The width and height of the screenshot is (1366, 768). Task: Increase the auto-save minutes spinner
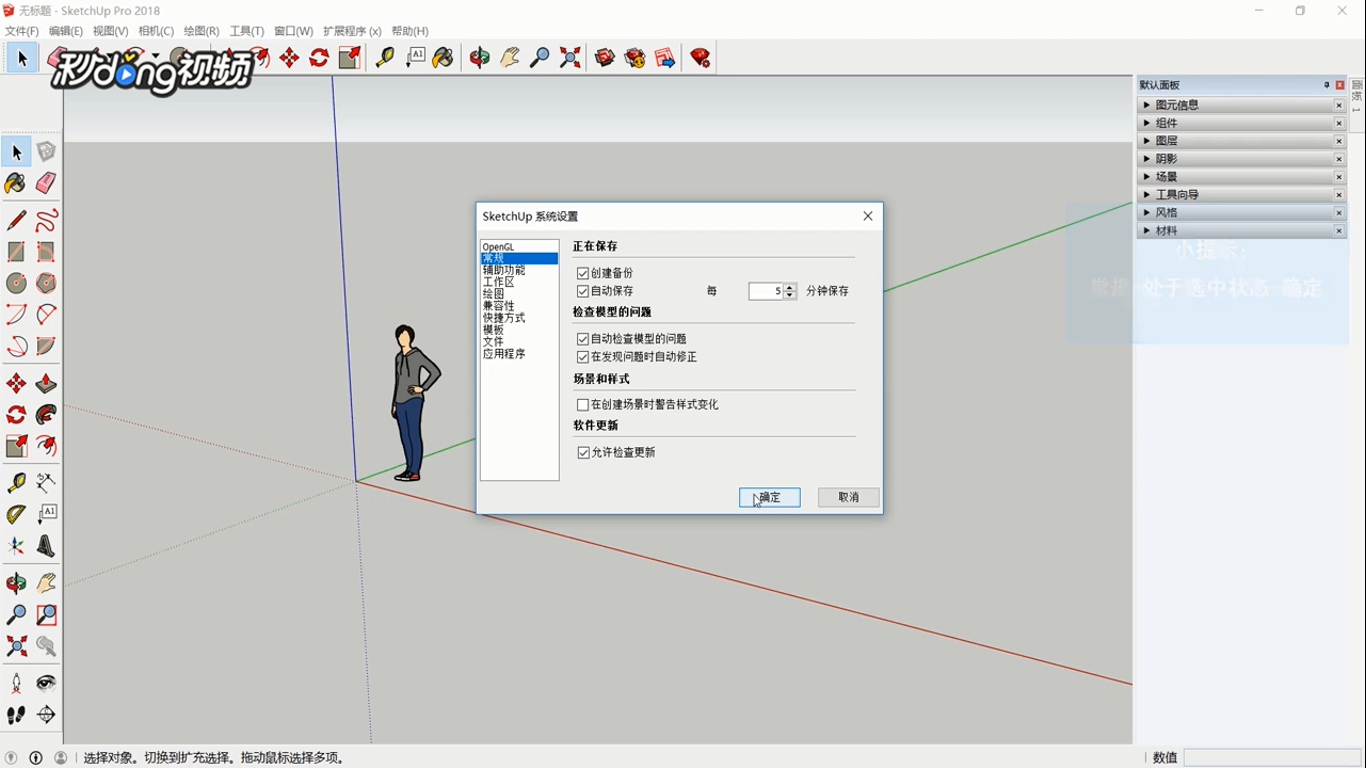click(x=790, y=287)
